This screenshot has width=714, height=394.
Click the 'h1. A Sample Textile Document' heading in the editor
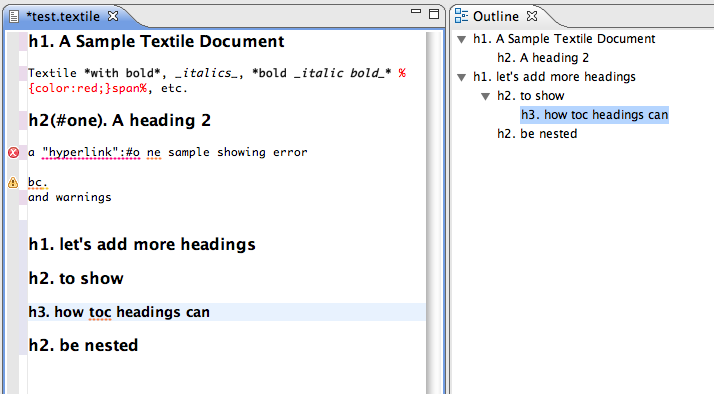(156, 41)
